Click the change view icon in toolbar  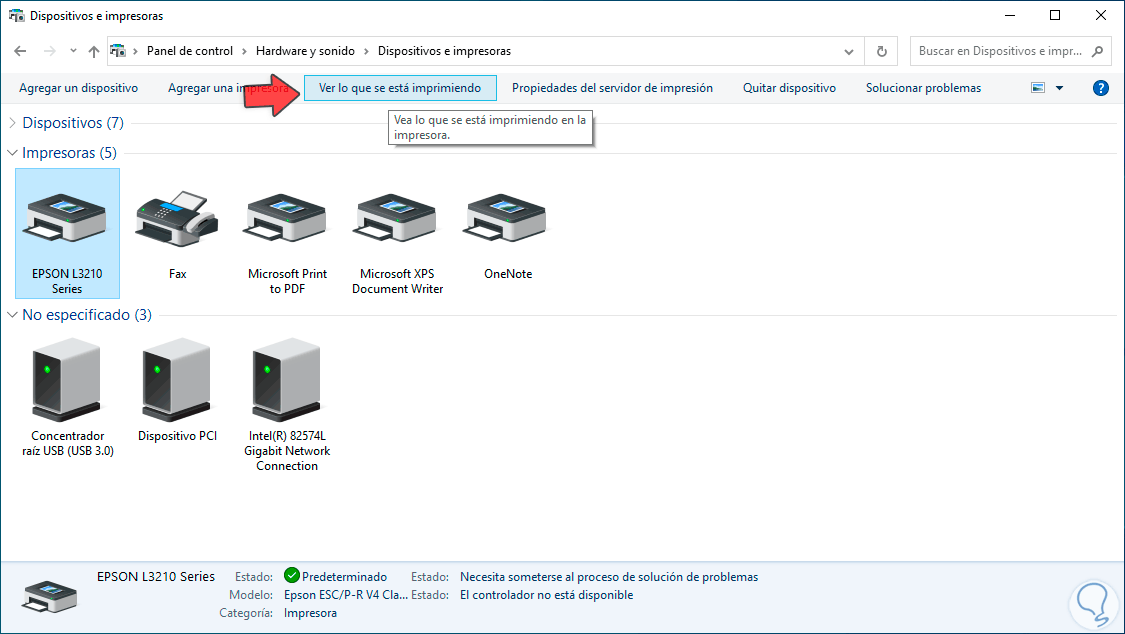point(1037,88)
